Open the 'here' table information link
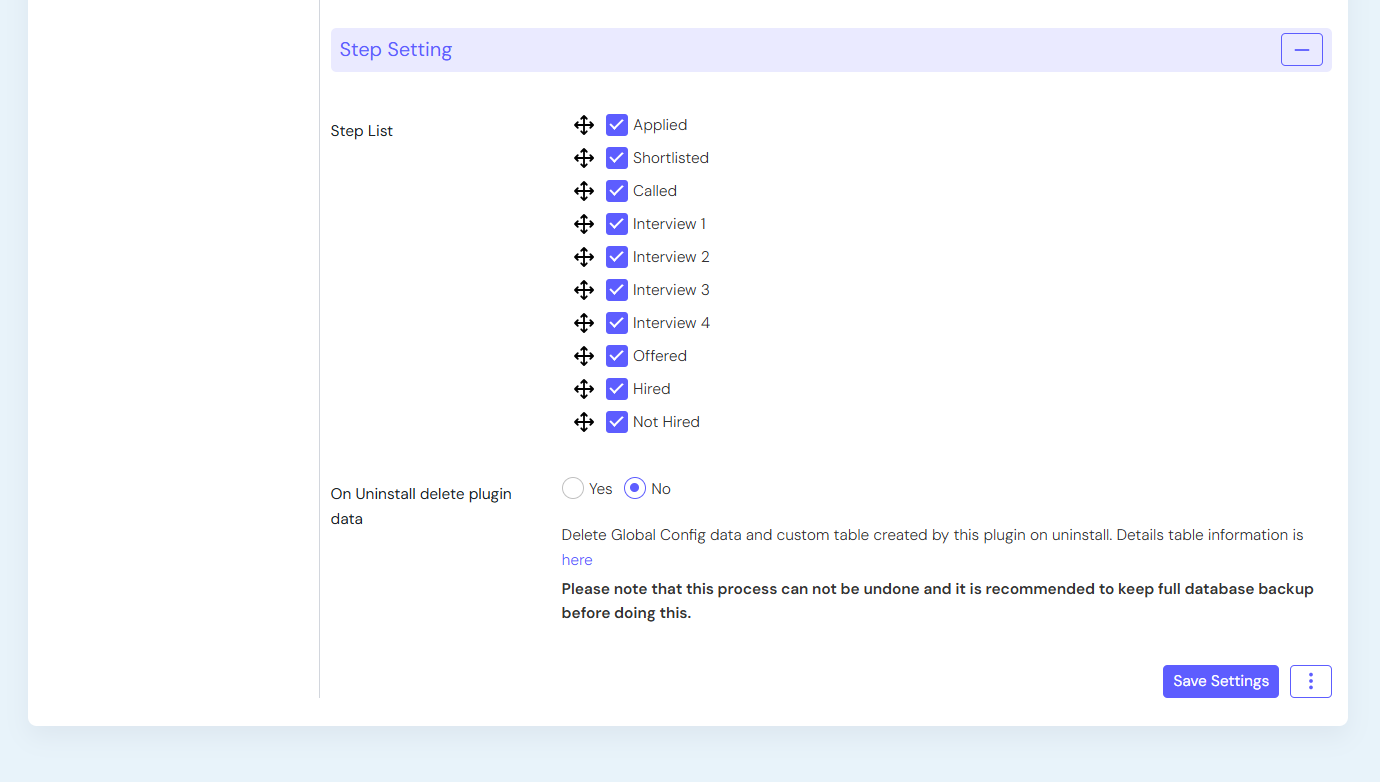Screen dimensions: 1380x782 pos(577,560)
